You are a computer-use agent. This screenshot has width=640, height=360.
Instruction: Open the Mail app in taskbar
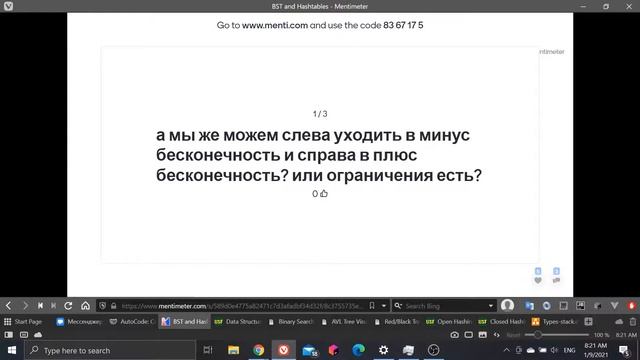click(309, 350)
